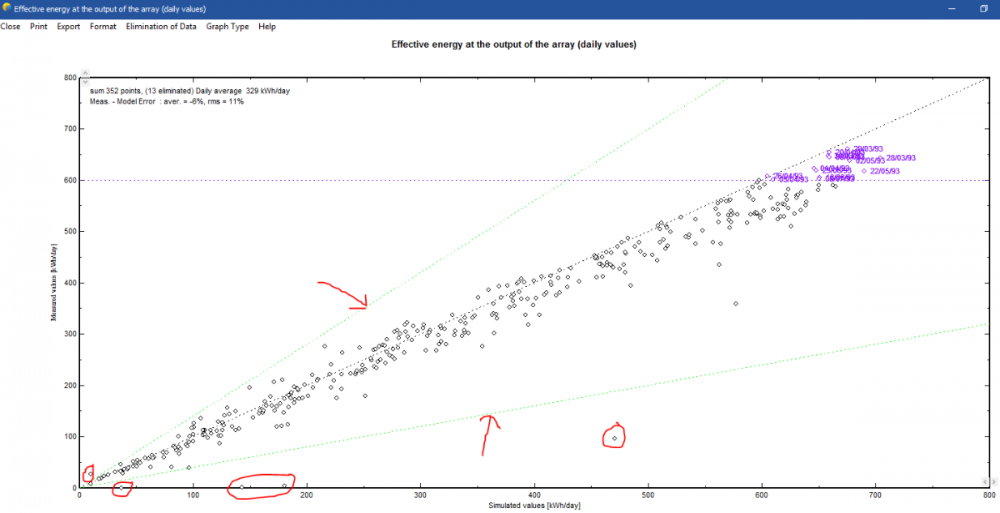Restore down the graph window
1000x513 pixels.
pyautogui.click(x=983, y=8)
